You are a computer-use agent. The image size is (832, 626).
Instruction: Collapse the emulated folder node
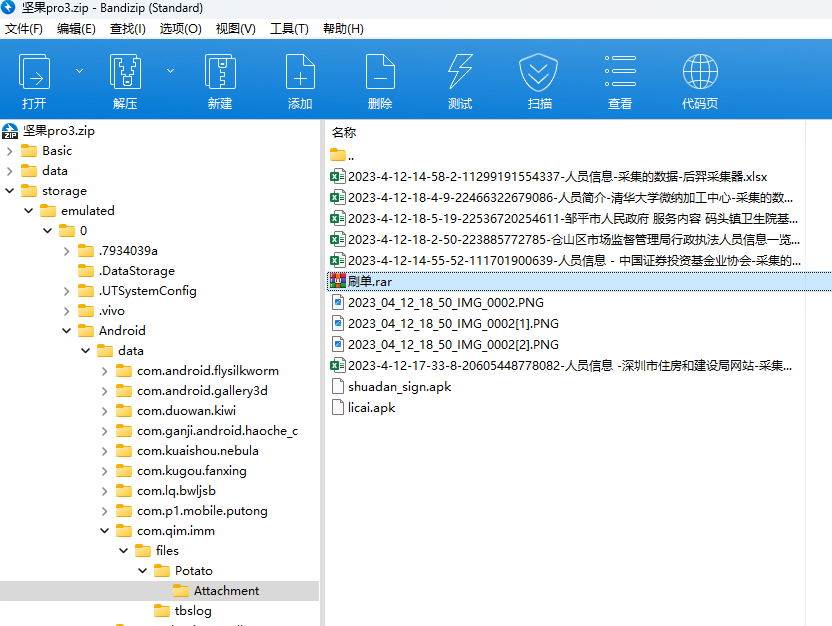[x=29, y=211]
